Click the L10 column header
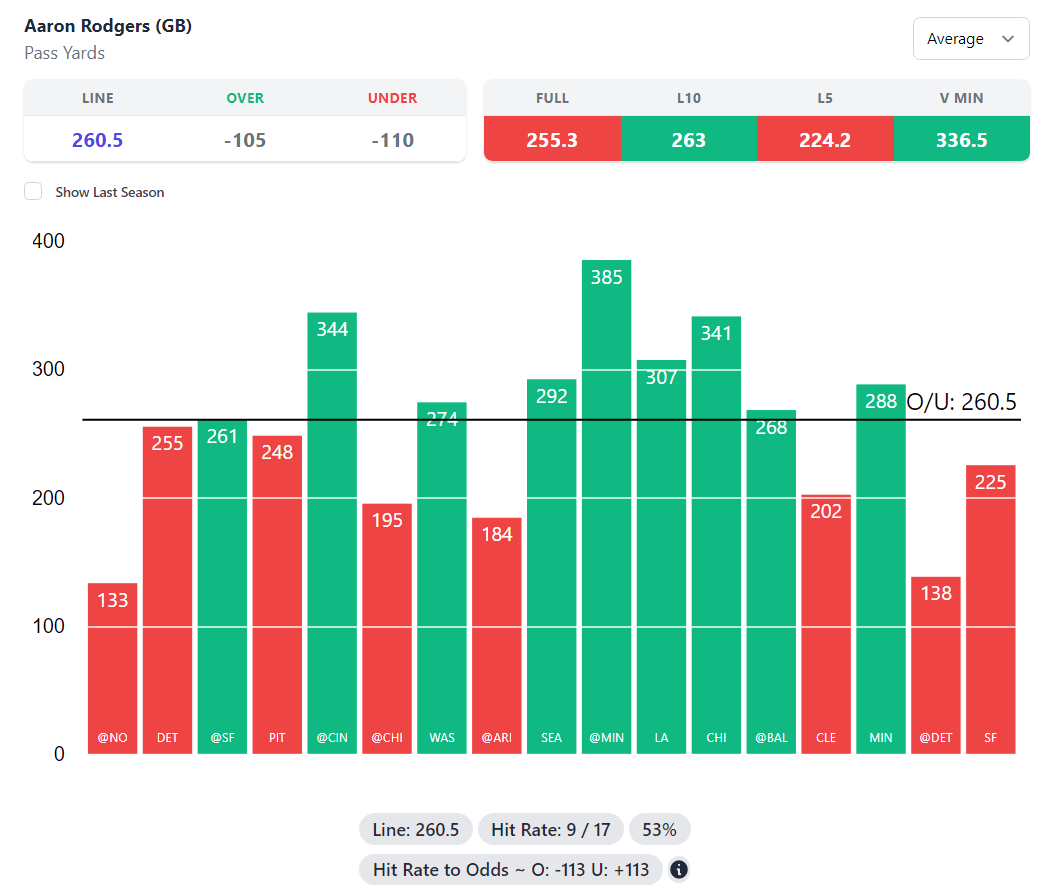Viewport: 1043px width, 895px height. [688, 98]
